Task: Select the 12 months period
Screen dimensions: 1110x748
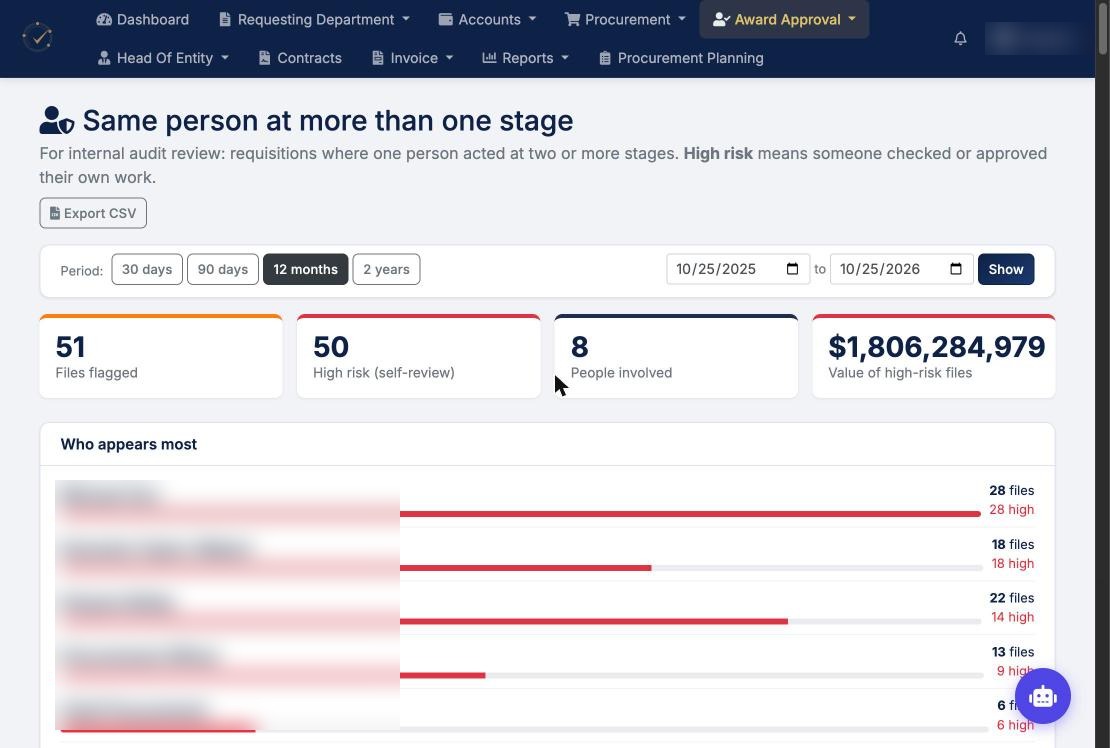Action: pos(305,269)
